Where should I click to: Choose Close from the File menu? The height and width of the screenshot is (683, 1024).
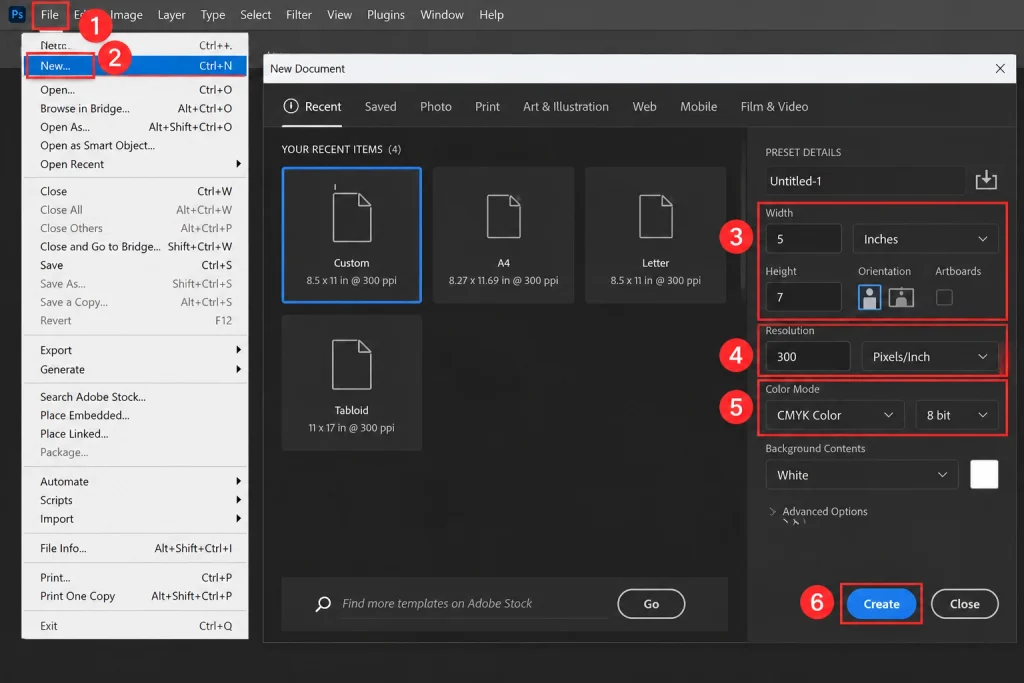pos(136,191)
